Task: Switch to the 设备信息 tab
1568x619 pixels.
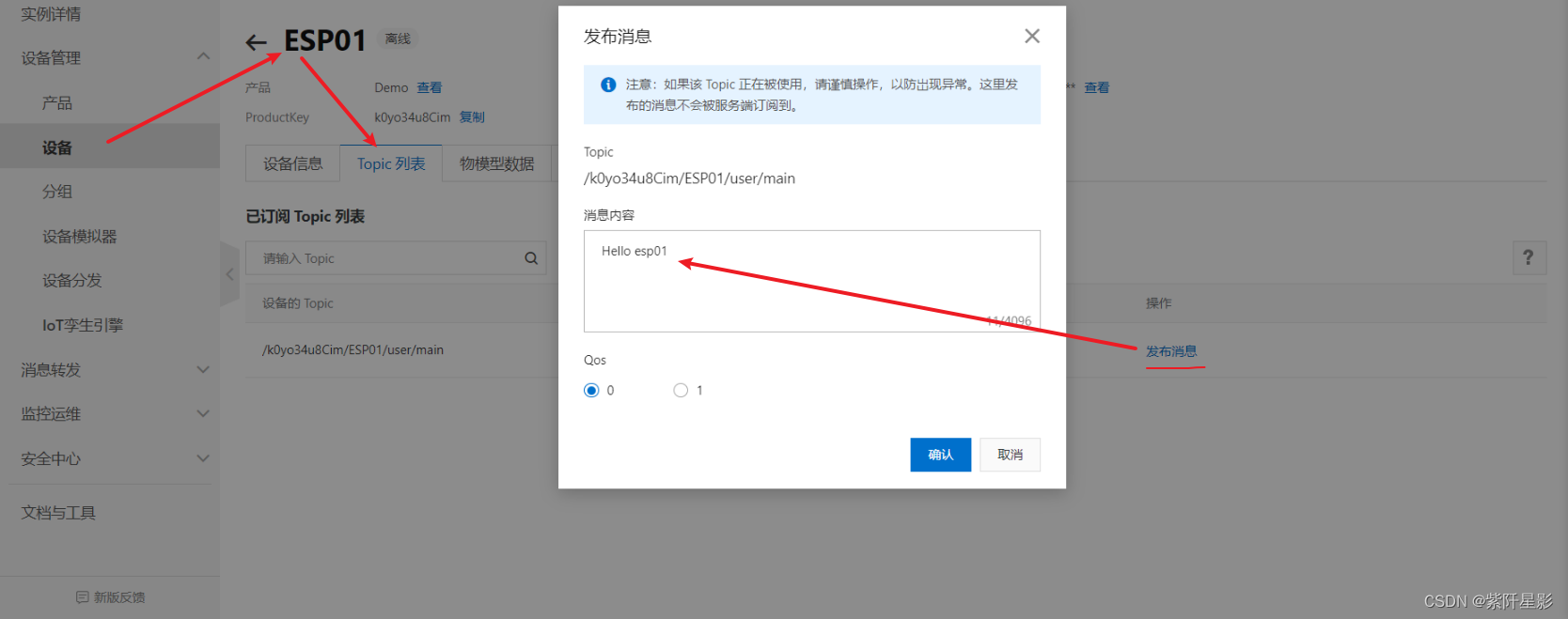Action: 293,163
